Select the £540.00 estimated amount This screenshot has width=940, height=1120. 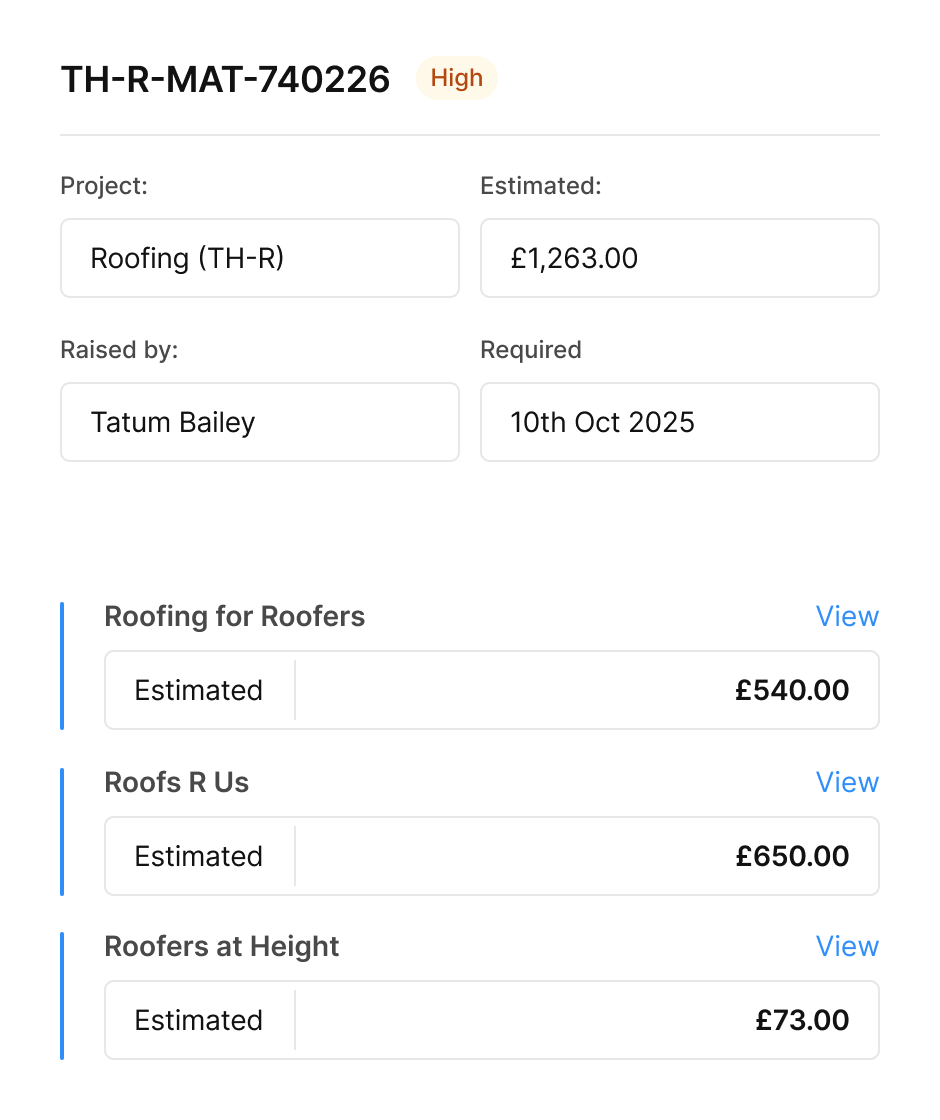pos(792,690)
